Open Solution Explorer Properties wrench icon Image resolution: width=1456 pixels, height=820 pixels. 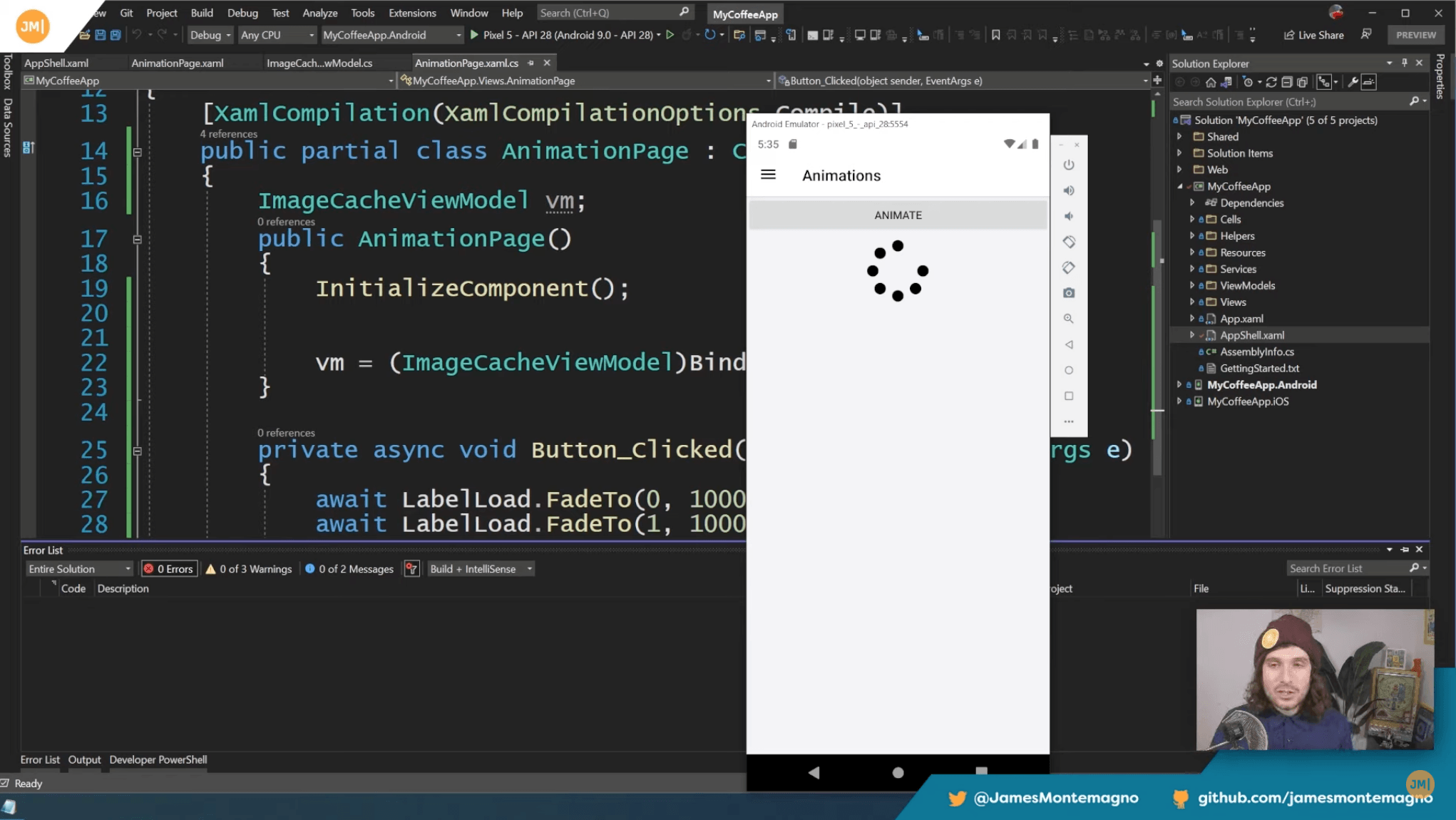click(1353, 82)
